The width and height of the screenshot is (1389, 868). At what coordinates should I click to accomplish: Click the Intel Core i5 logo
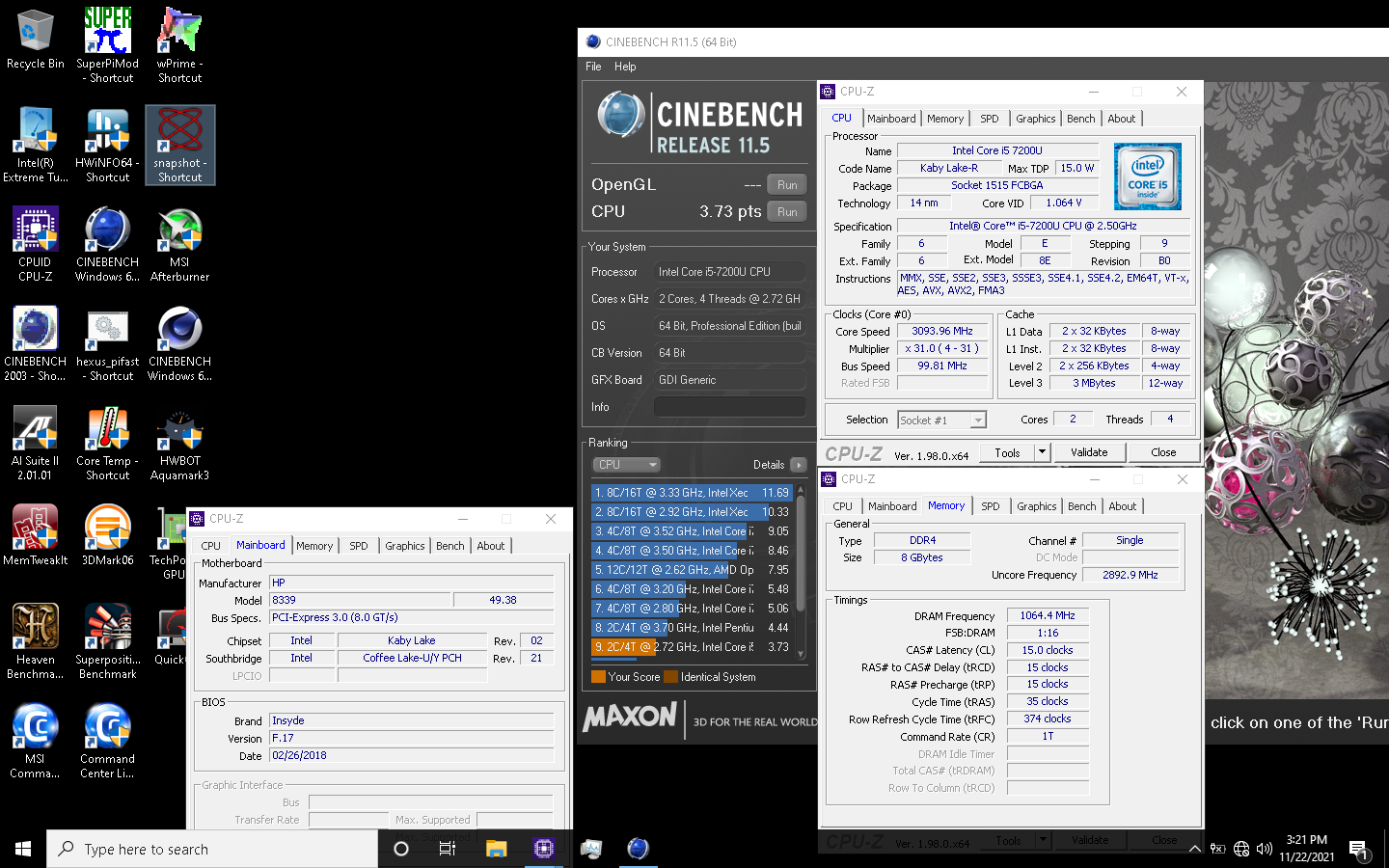tap(1148, 176)
